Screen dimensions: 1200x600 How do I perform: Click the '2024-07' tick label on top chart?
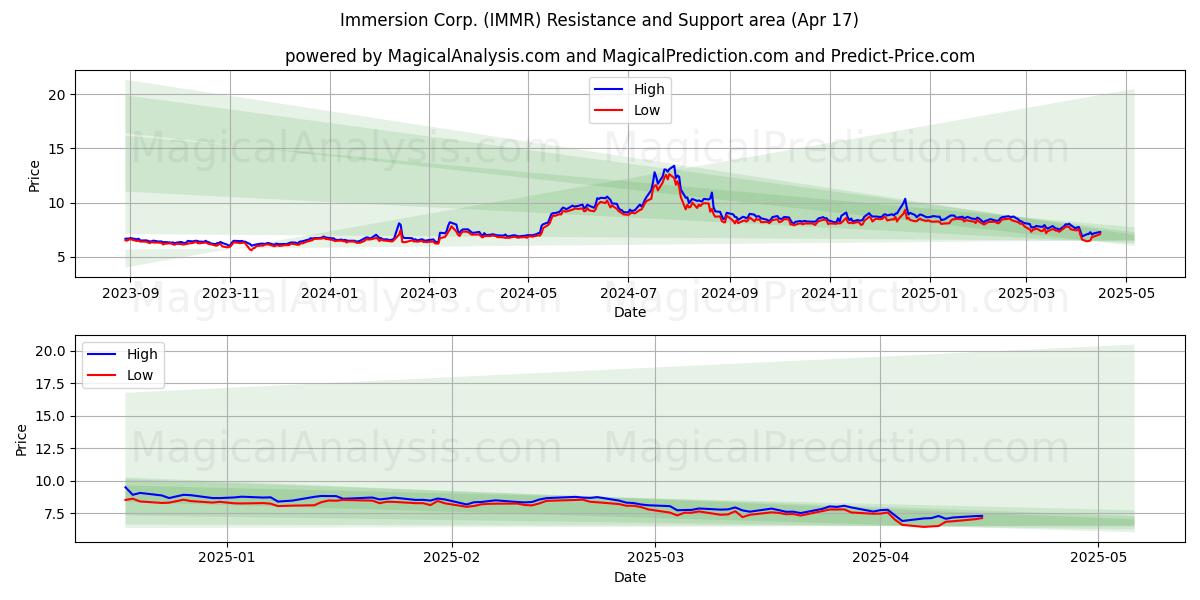[629, 293]
